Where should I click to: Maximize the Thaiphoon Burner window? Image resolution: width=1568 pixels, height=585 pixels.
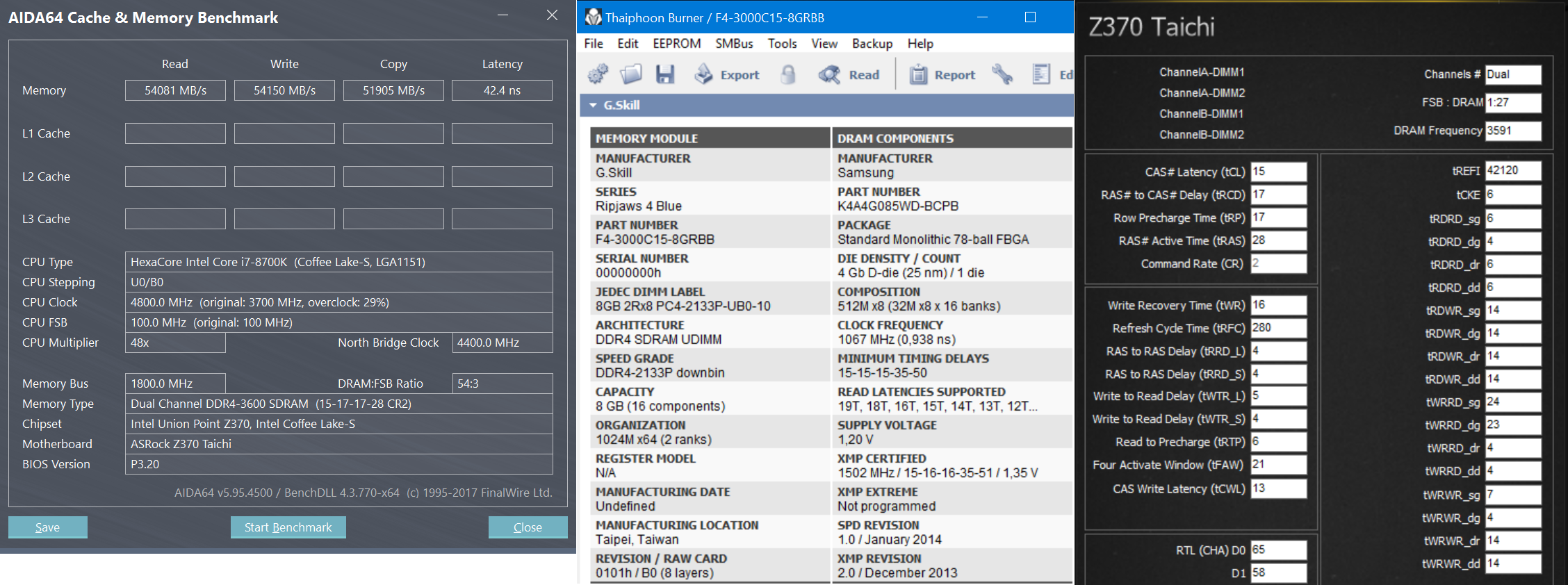pos(1030,17)
